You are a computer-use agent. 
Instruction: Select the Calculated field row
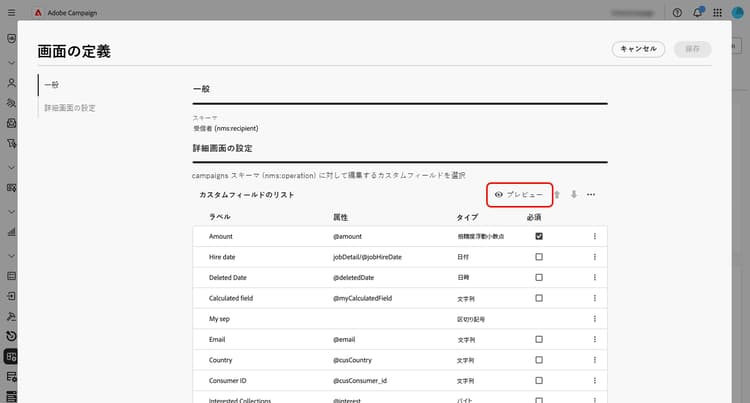click(400, 298)
